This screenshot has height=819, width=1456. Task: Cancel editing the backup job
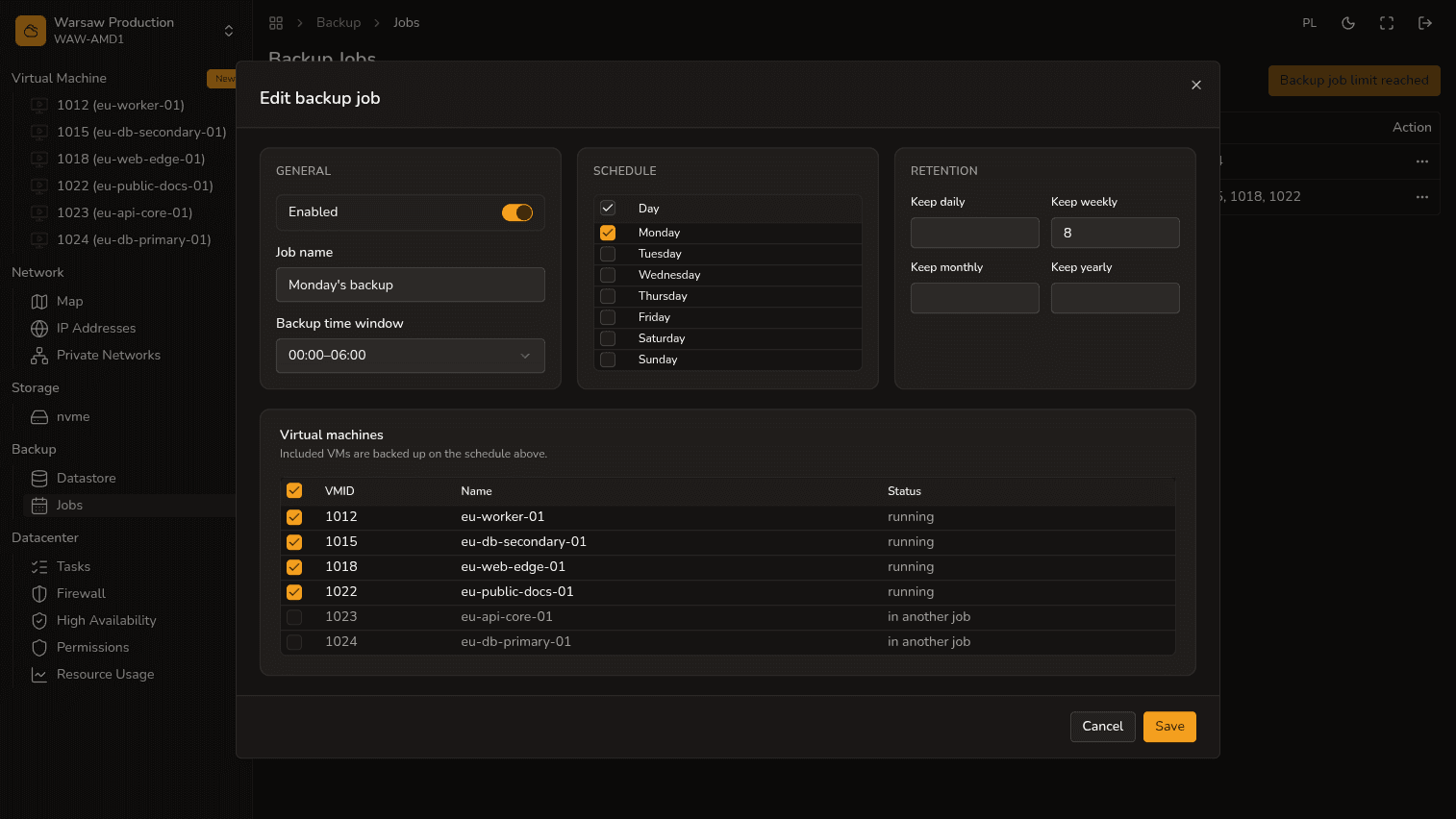[1103, 727]
